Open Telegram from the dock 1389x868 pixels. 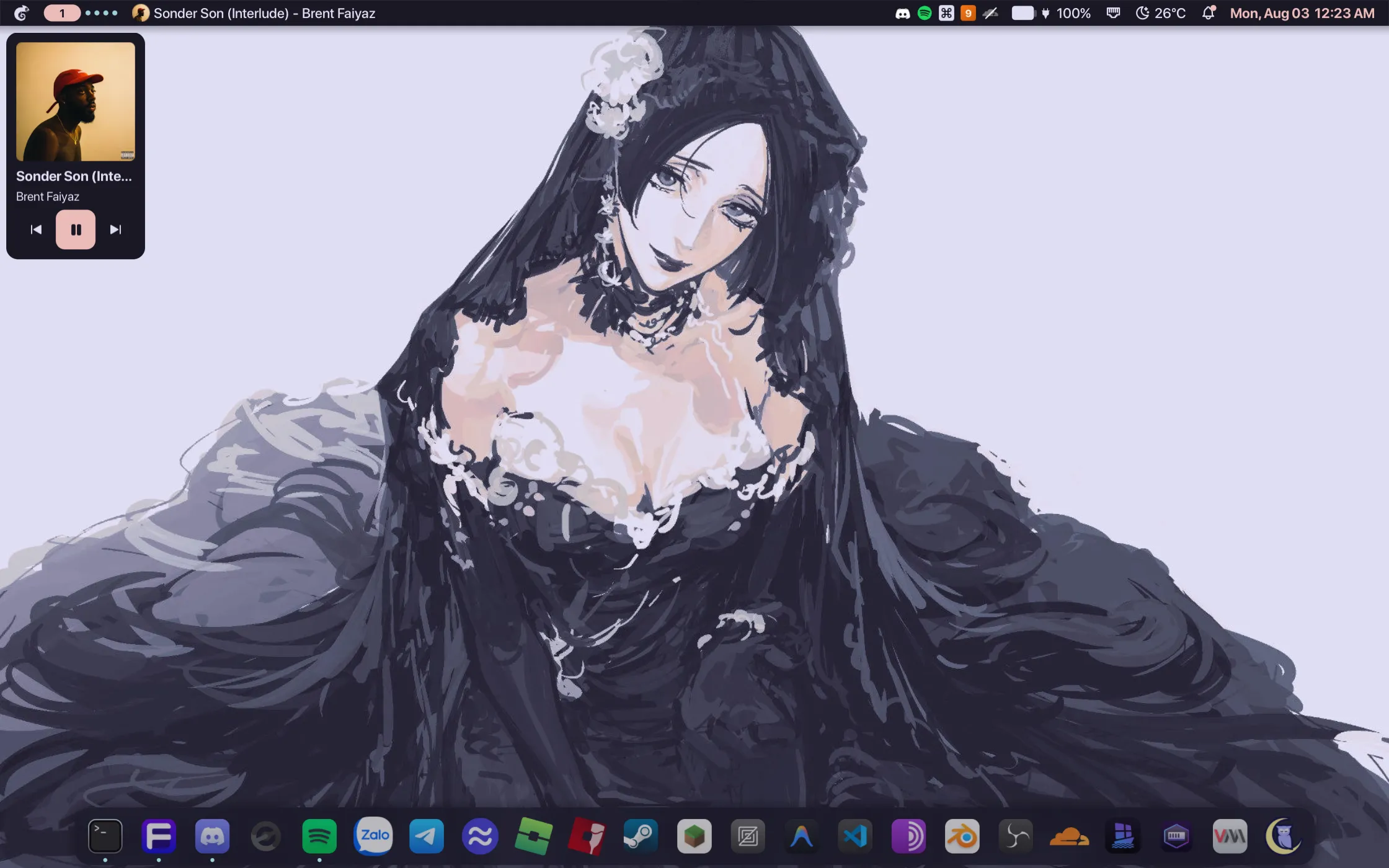point(427,836)
